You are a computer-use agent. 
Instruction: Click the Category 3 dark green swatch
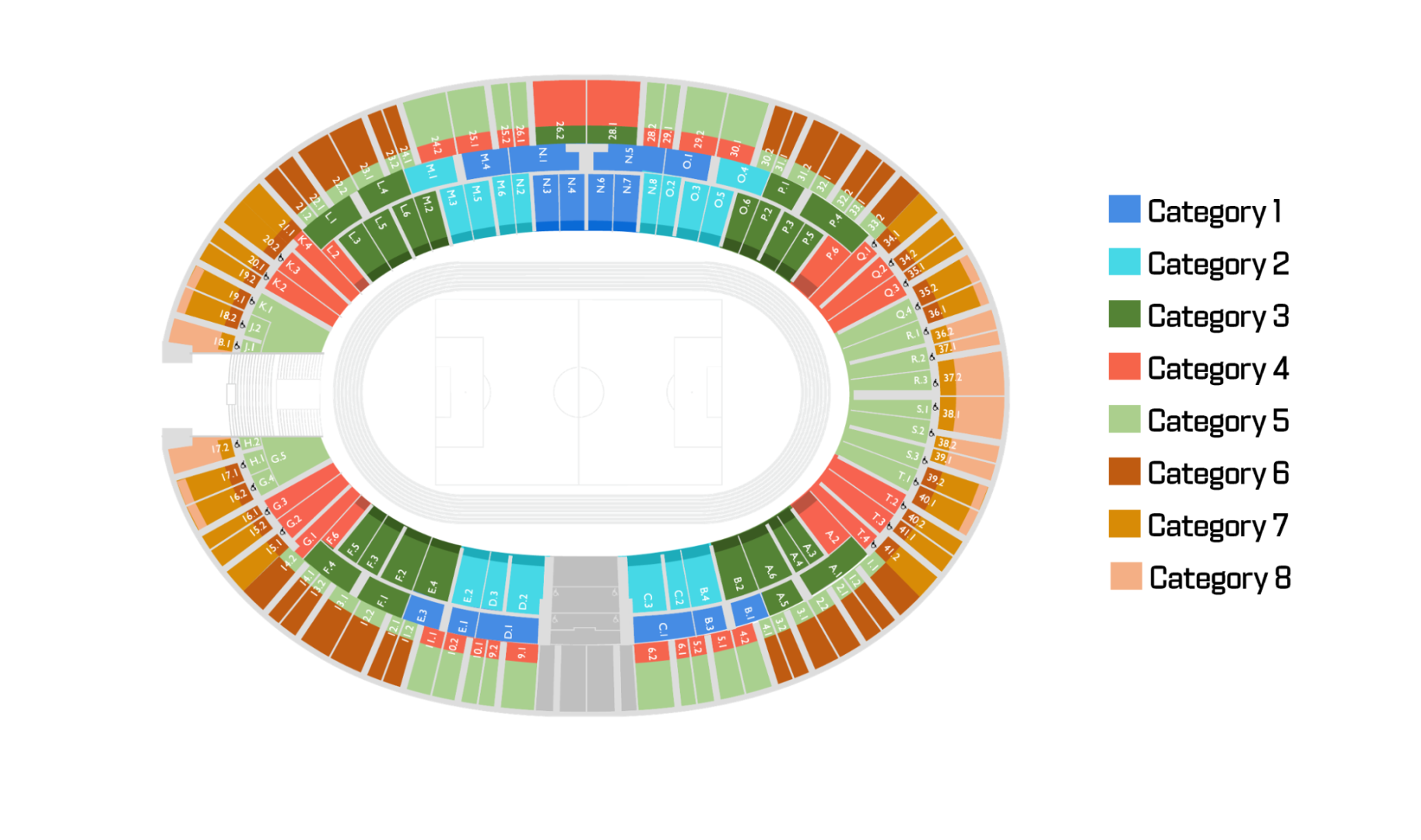pyautogui.click(x=1124, y=313)
